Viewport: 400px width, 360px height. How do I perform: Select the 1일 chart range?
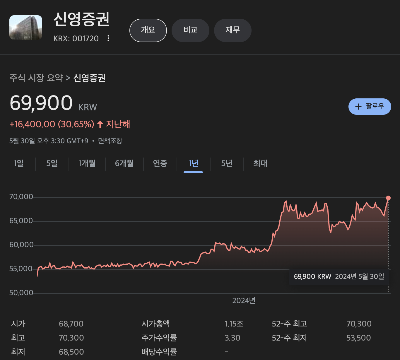pyautogui.click(x=19, y=163)
